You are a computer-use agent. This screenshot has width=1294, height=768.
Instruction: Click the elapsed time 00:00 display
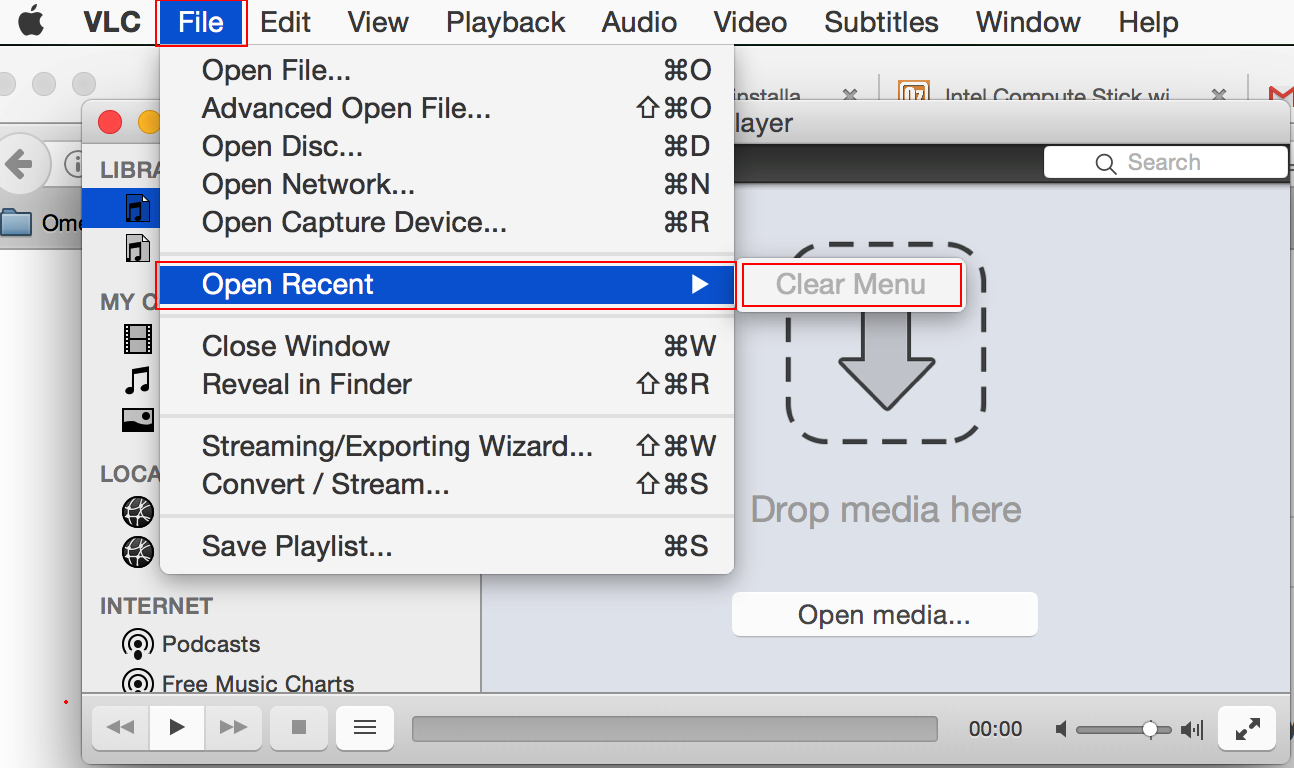click(996, 729)
